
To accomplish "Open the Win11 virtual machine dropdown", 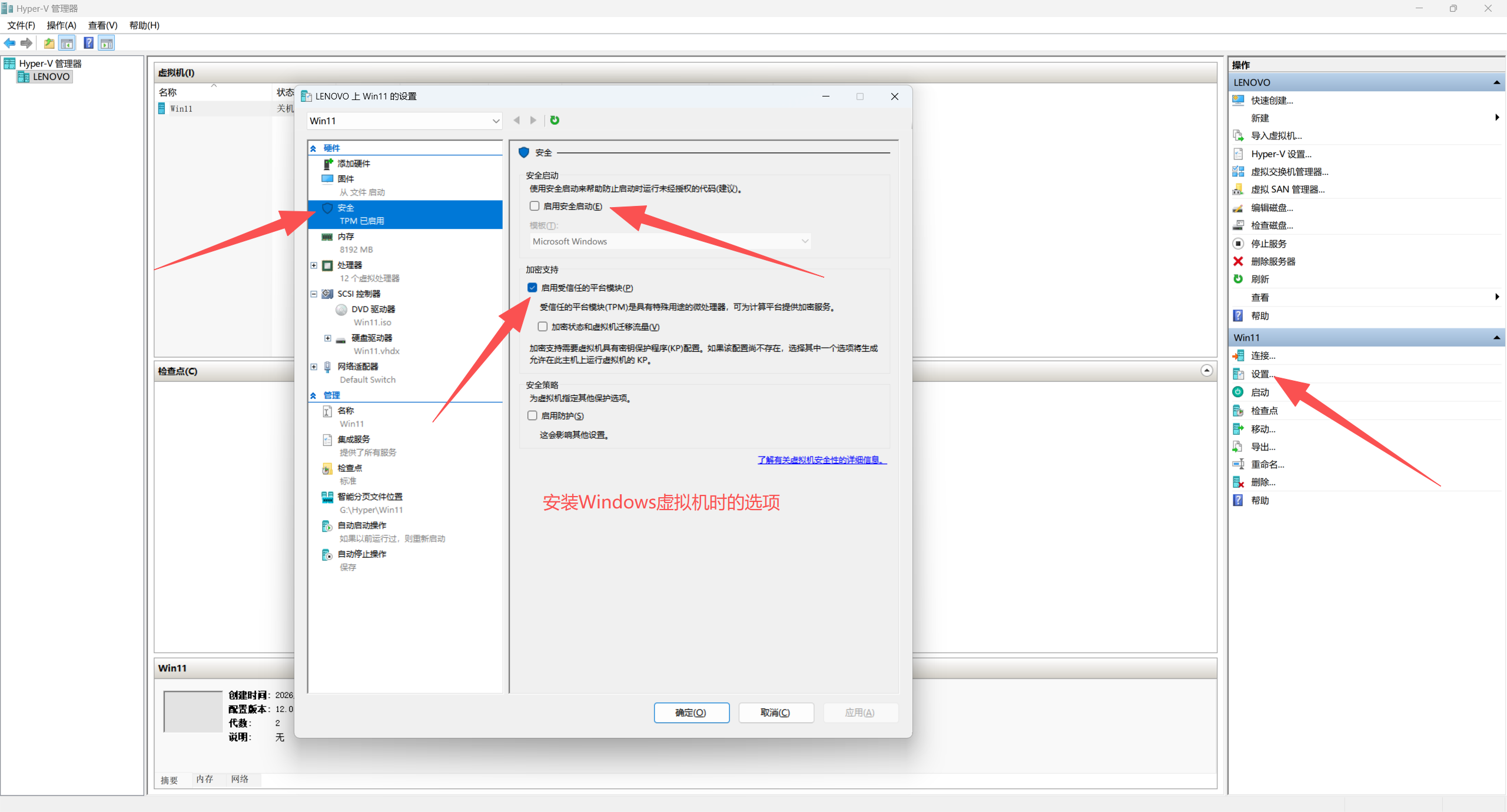I will [x=404, y=121].
